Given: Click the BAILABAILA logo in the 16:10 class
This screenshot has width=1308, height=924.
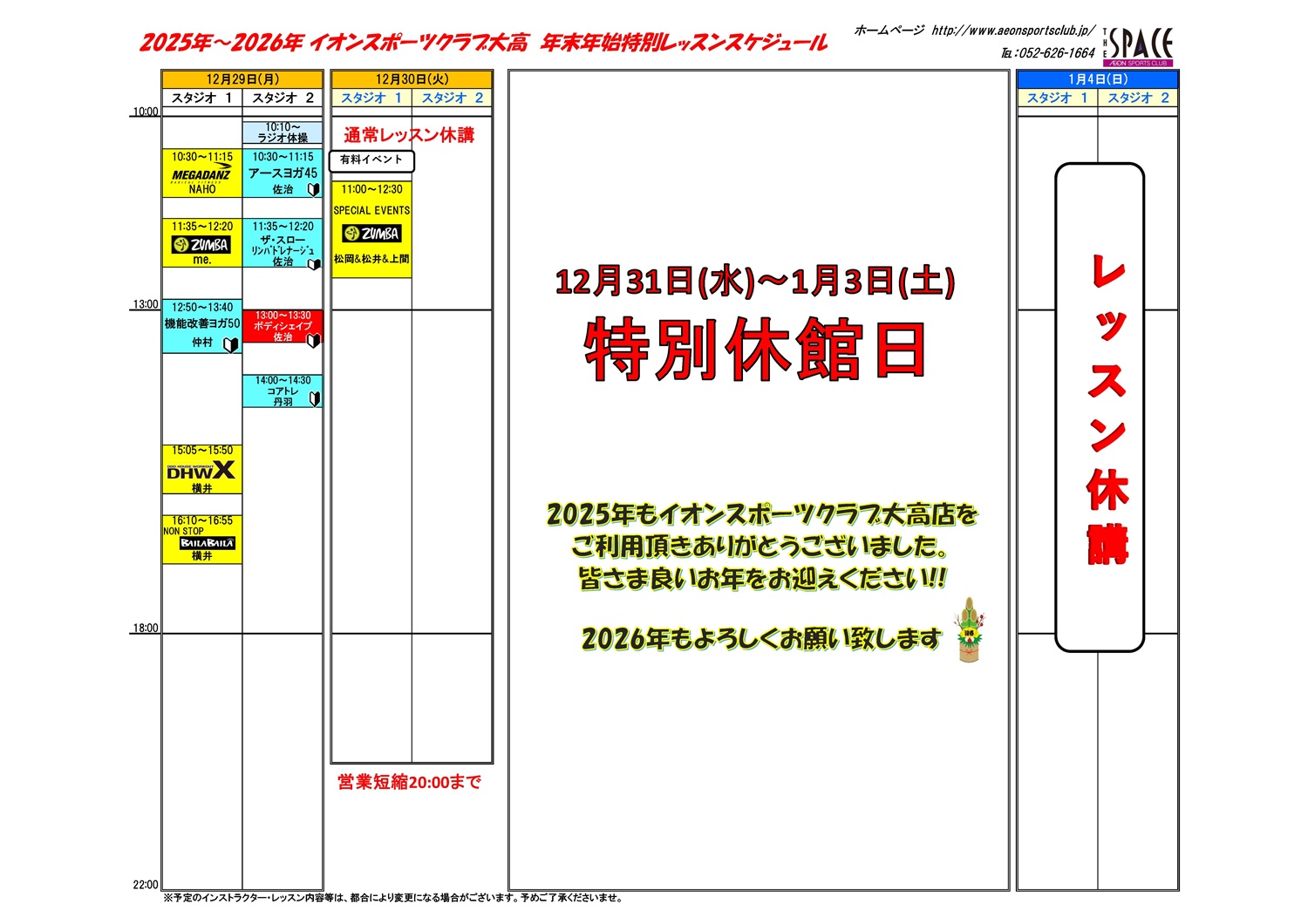Looking at the screenshot, I should [x=207, y=543].
